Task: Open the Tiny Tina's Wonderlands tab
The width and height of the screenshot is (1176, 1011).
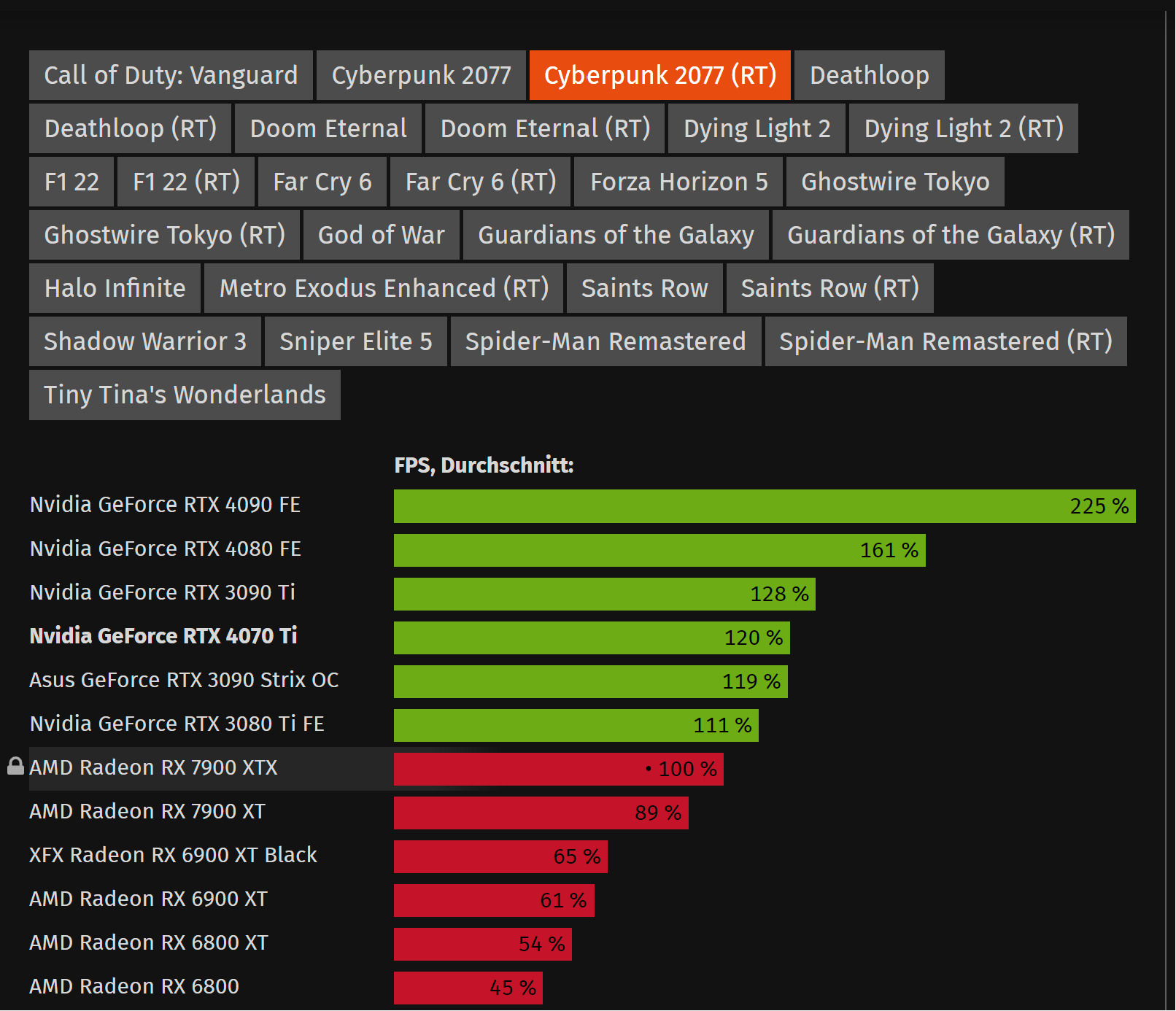Action: [185, 395]
